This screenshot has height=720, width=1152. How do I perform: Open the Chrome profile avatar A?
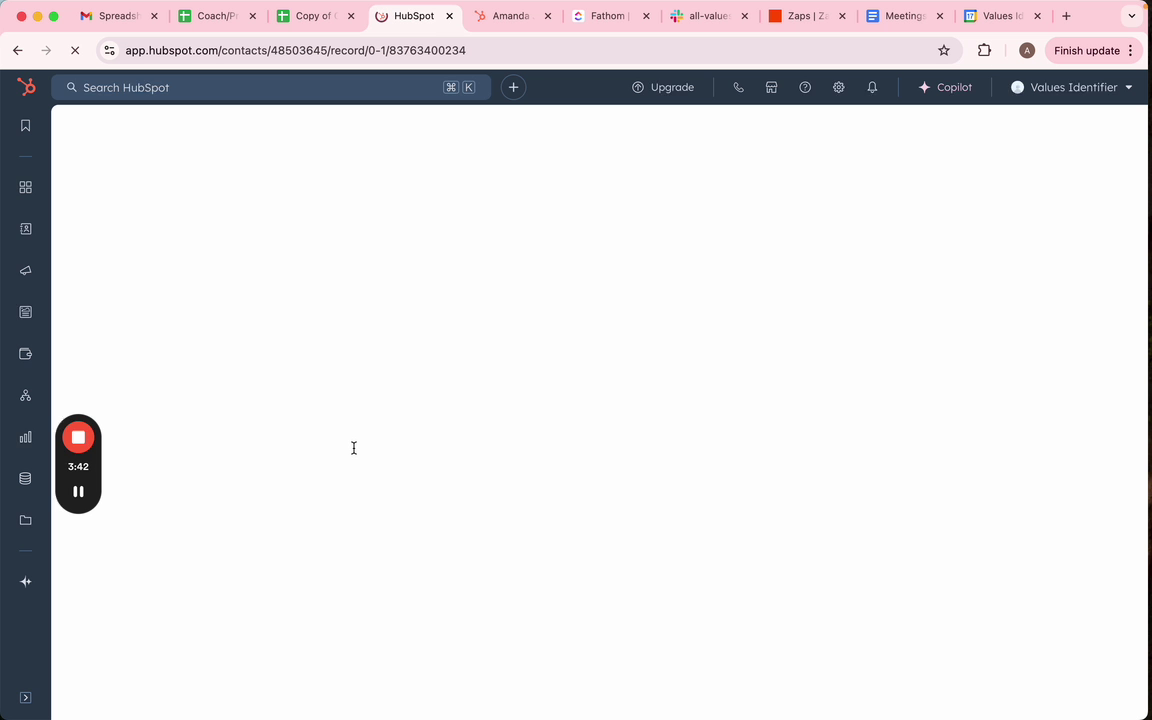click(1027, 51)
